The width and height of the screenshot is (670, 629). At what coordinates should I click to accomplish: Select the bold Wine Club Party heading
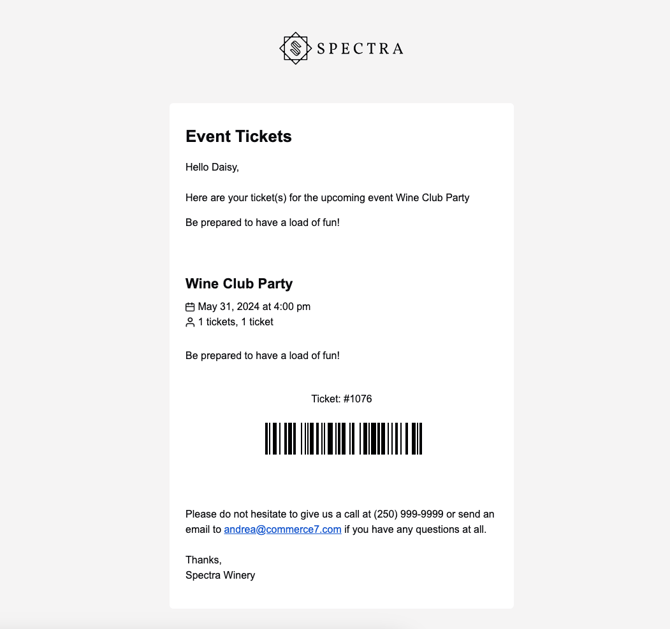tap(239, 284)
